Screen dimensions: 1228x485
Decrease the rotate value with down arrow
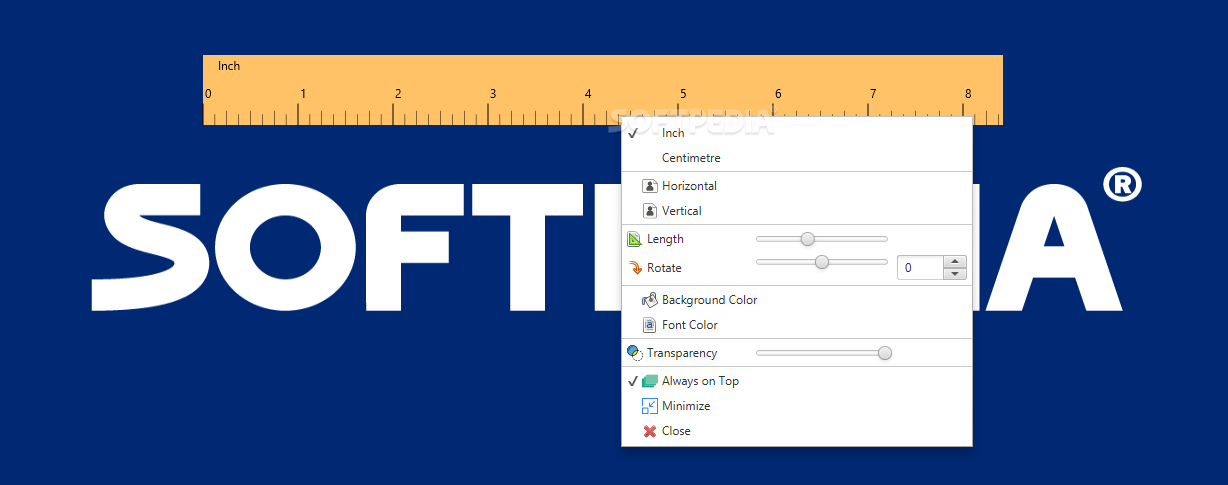[x=955, y=274]
